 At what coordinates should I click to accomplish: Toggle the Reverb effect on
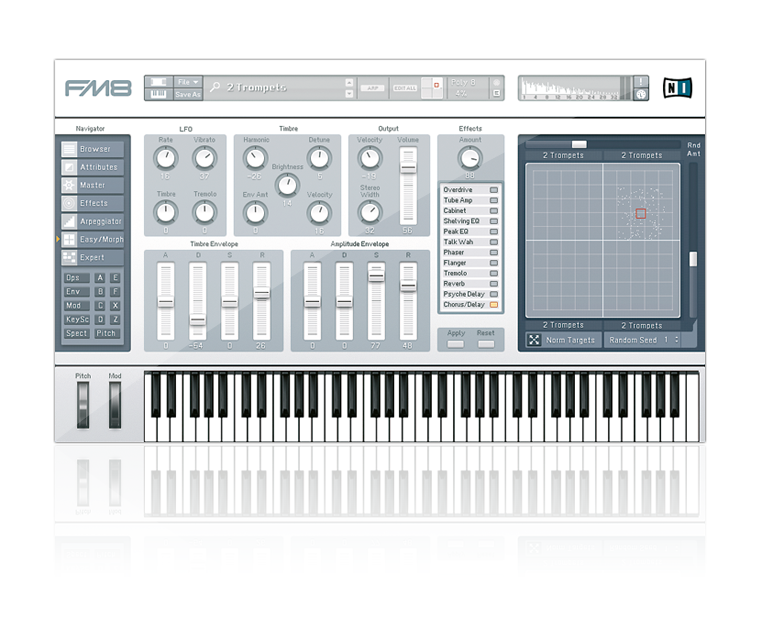click(x=493, y=284)
